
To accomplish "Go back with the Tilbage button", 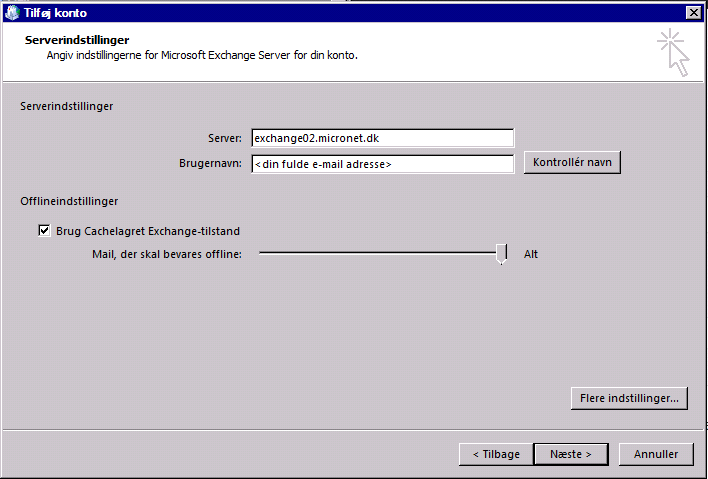I will (496, 454).
